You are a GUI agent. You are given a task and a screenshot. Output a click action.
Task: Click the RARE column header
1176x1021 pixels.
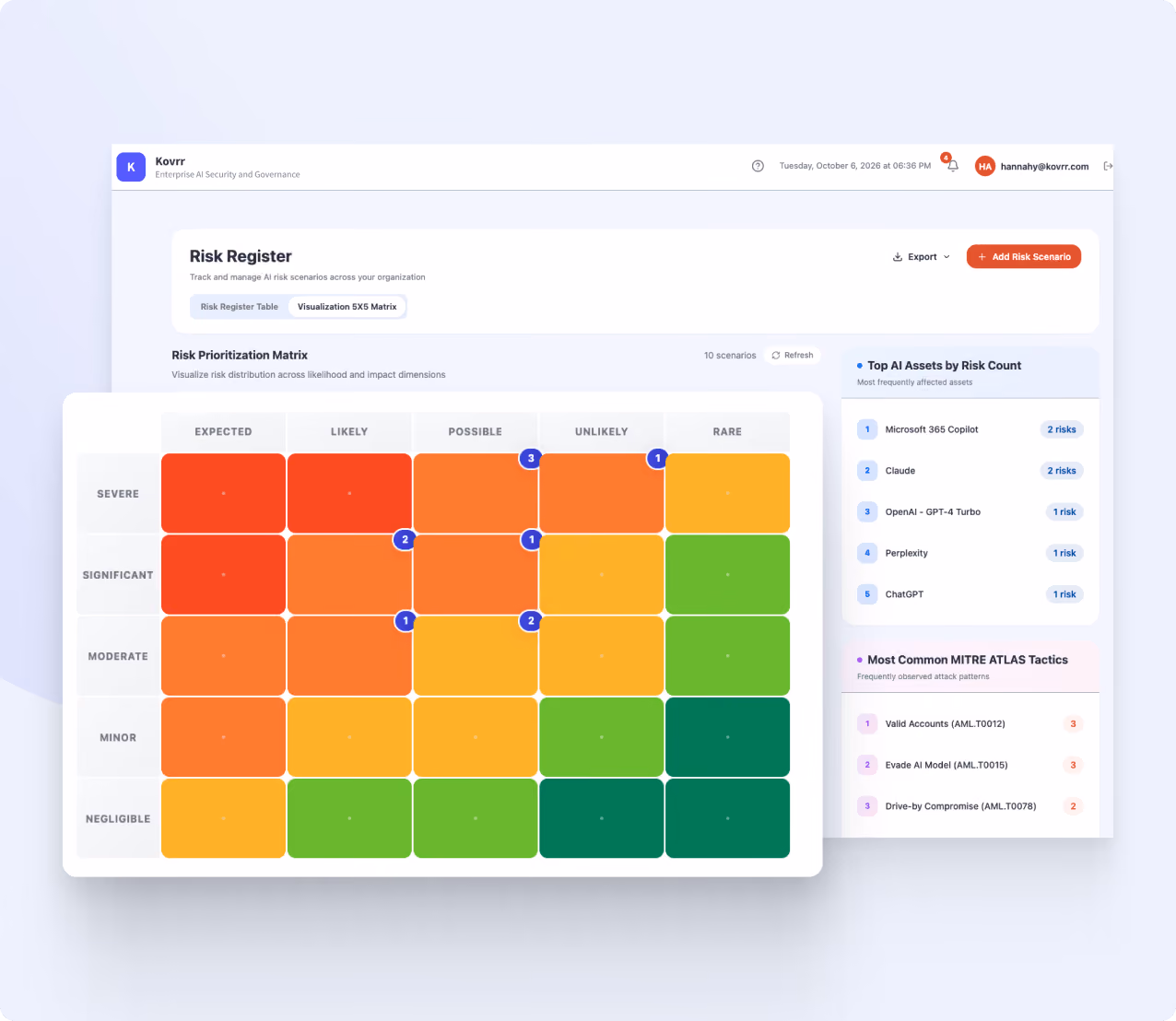(727, 431)
